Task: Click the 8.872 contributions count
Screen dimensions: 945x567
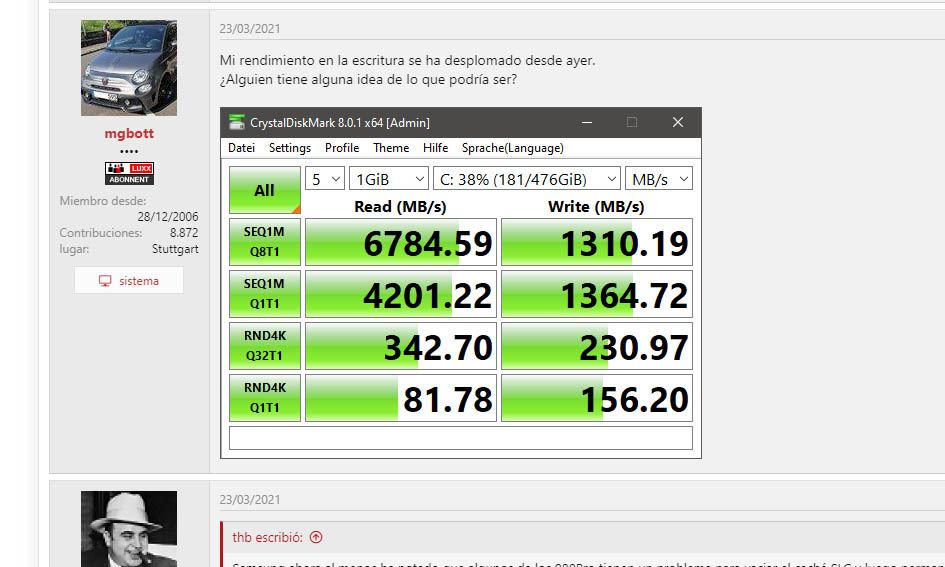Action: click(184, 233)
